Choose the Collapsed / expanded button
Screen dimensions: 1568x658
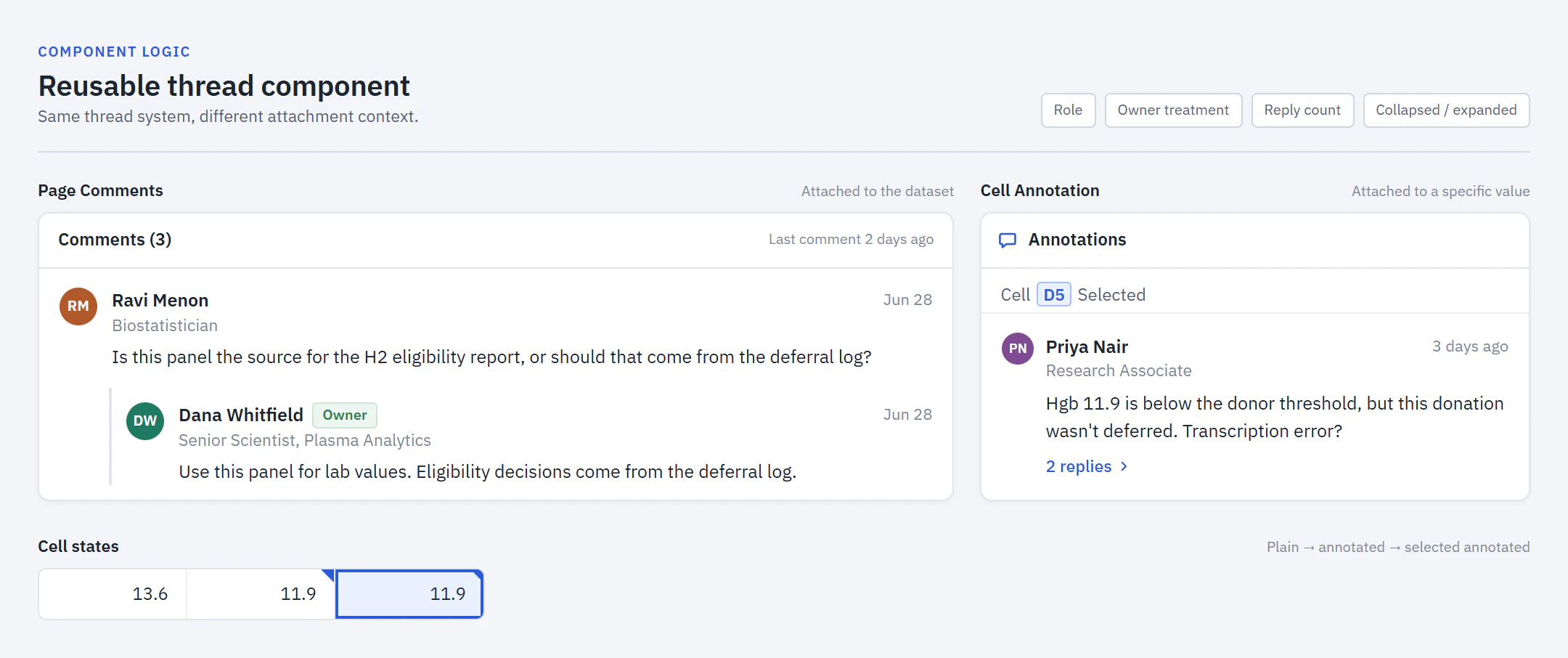tap(1446, 110)
